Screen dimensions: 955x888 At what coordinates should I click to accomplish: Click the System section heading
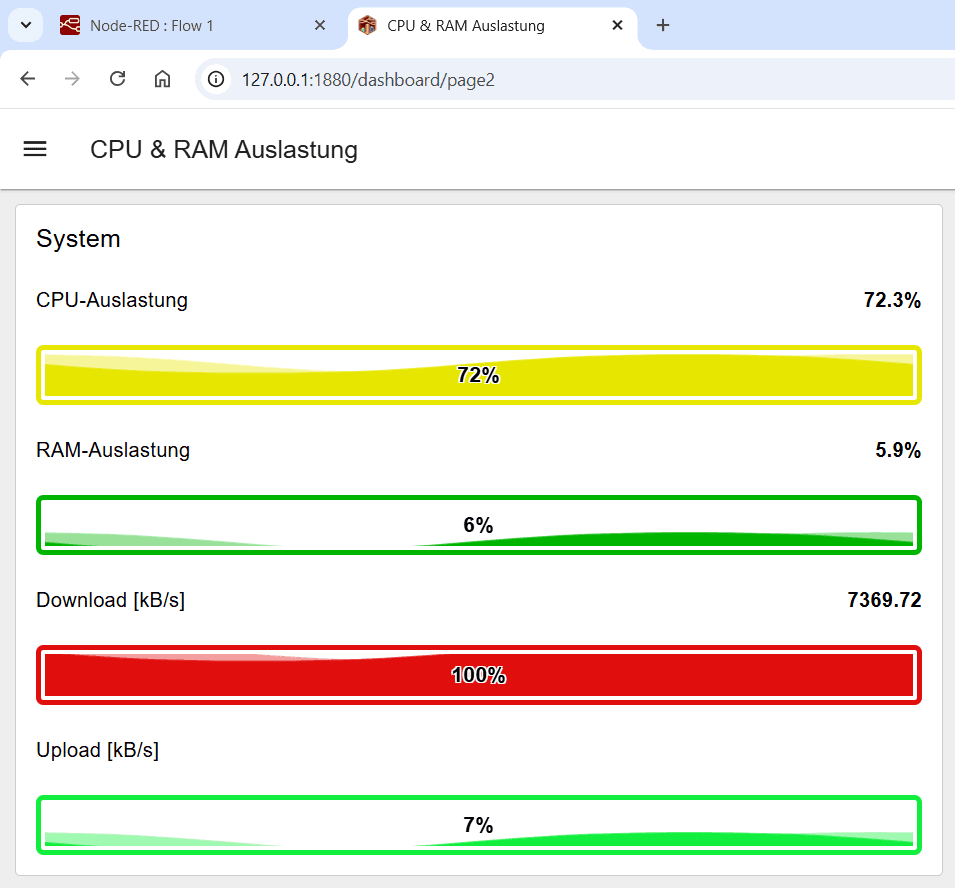pos(78,238)
